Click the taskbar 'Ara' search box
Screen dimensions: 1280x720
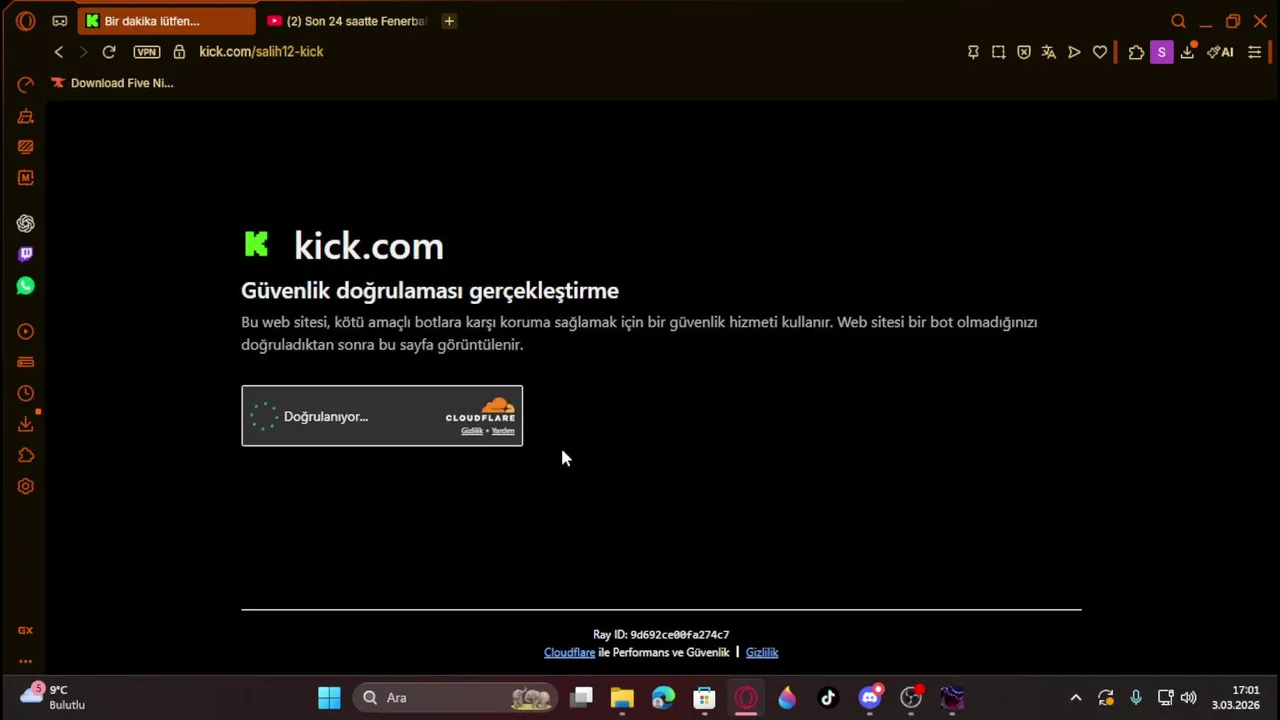[457, 698]
